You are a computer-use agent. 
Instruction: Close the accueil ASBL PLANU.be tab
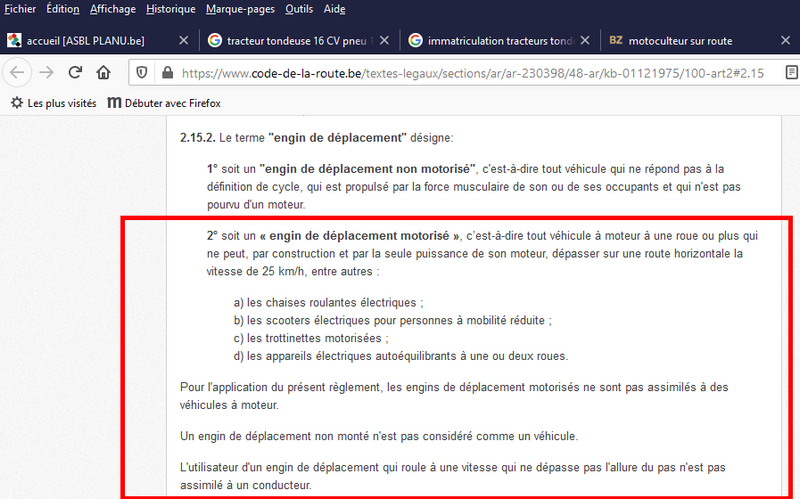pyautogui.click(x=182, y=41)
